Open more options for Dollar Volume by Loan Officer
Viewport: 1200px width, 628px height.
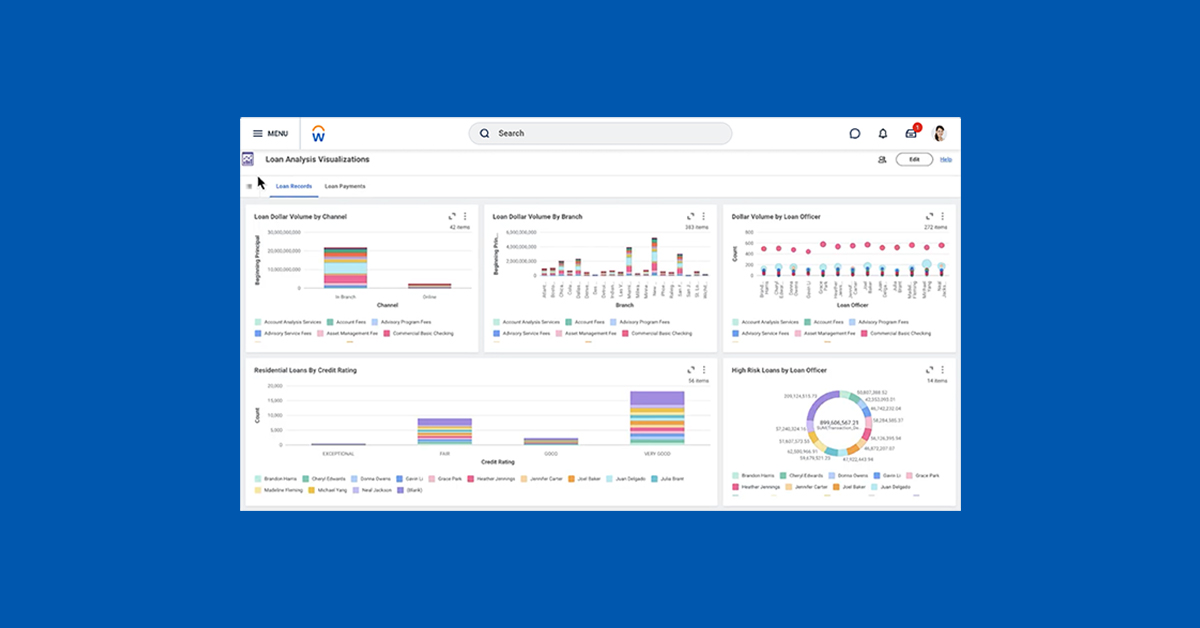click(942, 216)
